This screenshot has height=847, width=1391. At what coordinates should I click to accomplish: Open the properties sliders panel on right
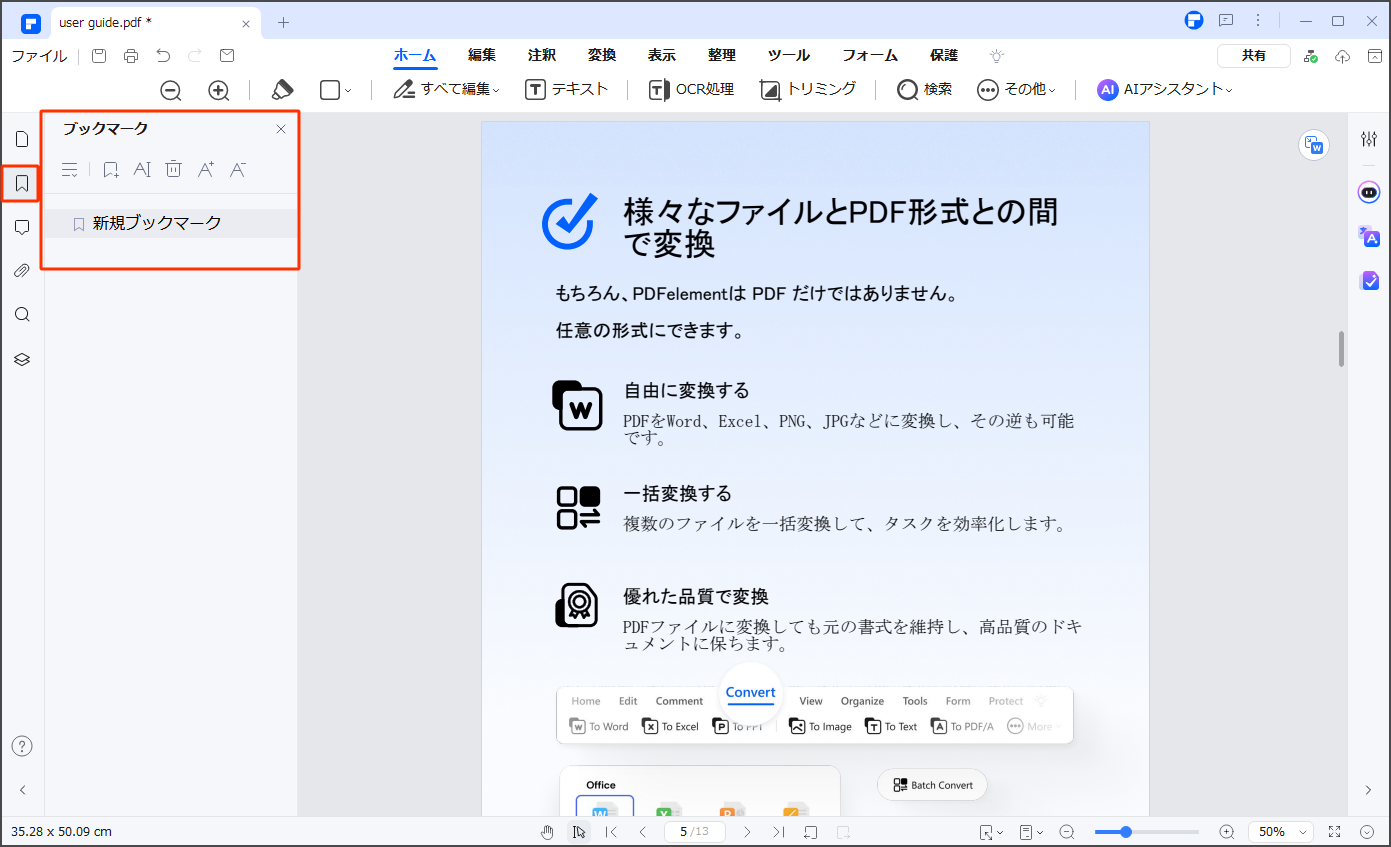(1369, 139)
